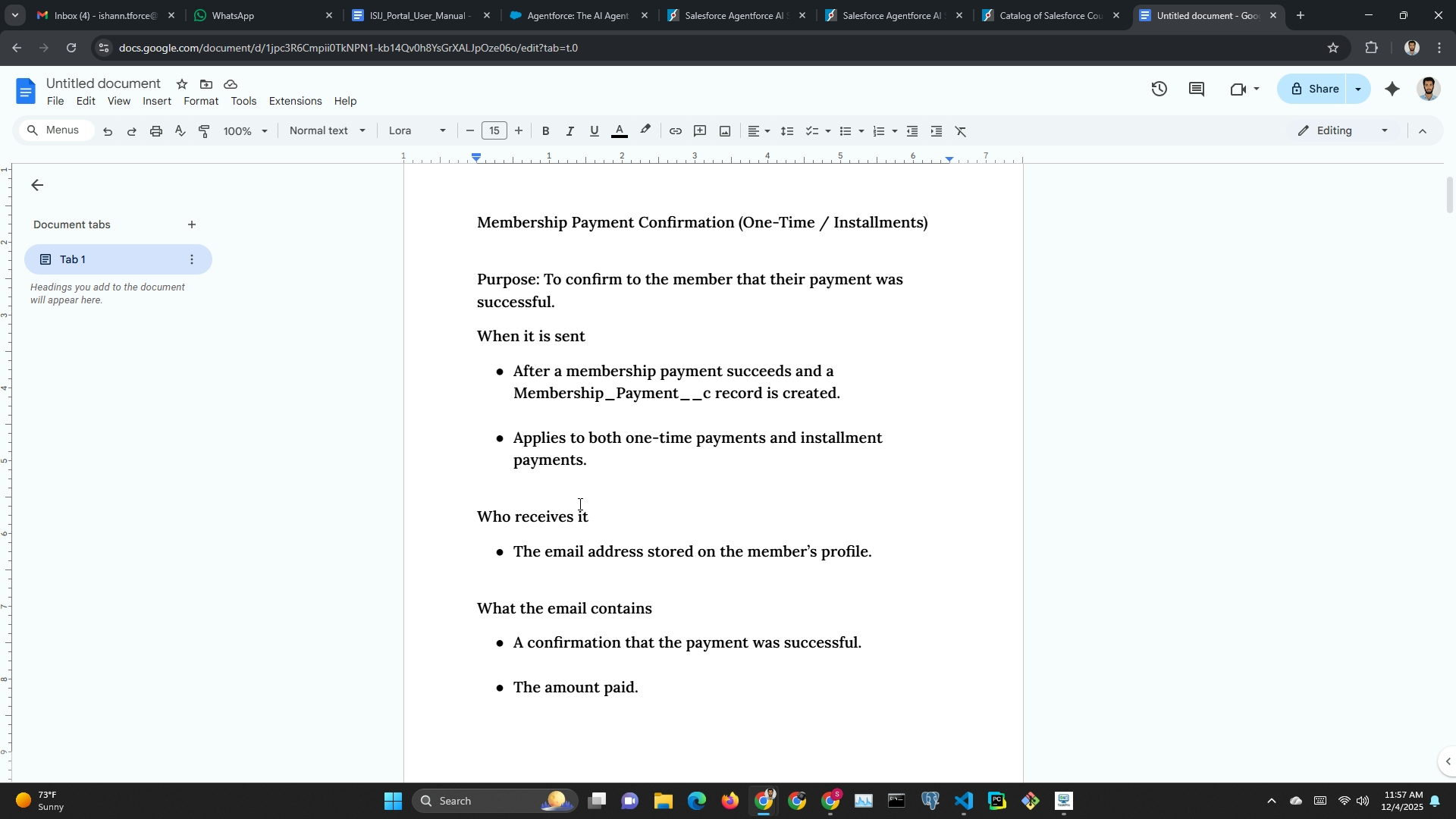Open the Extensions menu
This screenshot has width=1456, height=819.
[295, 101]
